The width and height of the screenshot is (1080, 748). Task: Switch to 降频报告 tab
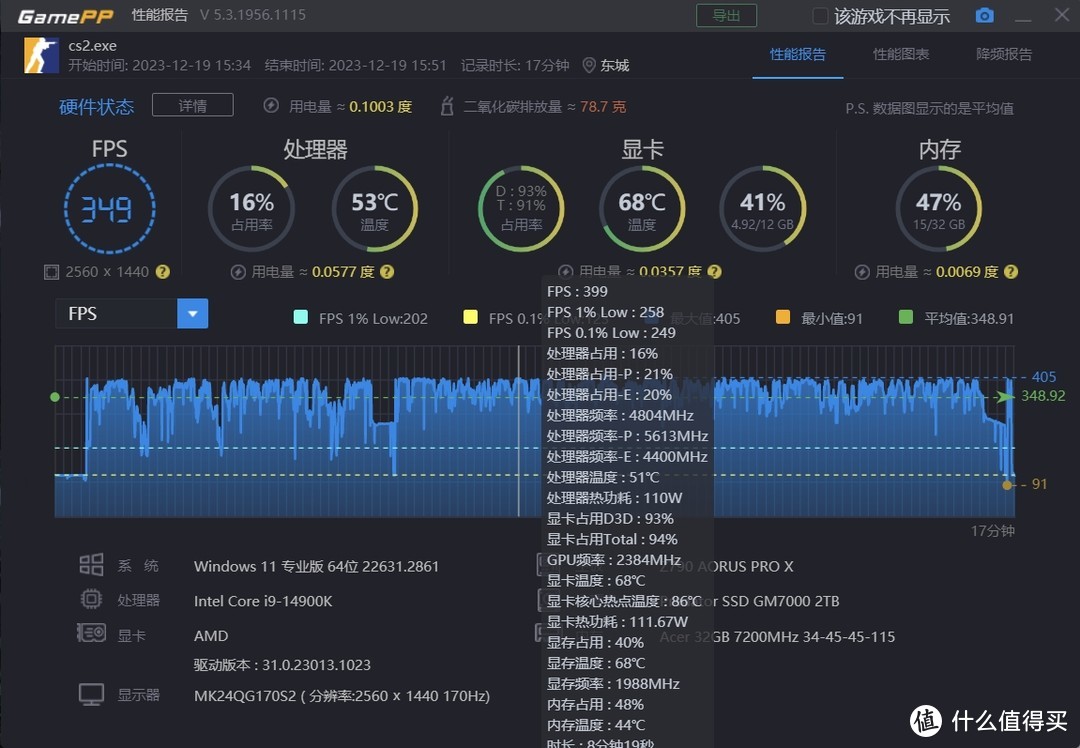1004,54
